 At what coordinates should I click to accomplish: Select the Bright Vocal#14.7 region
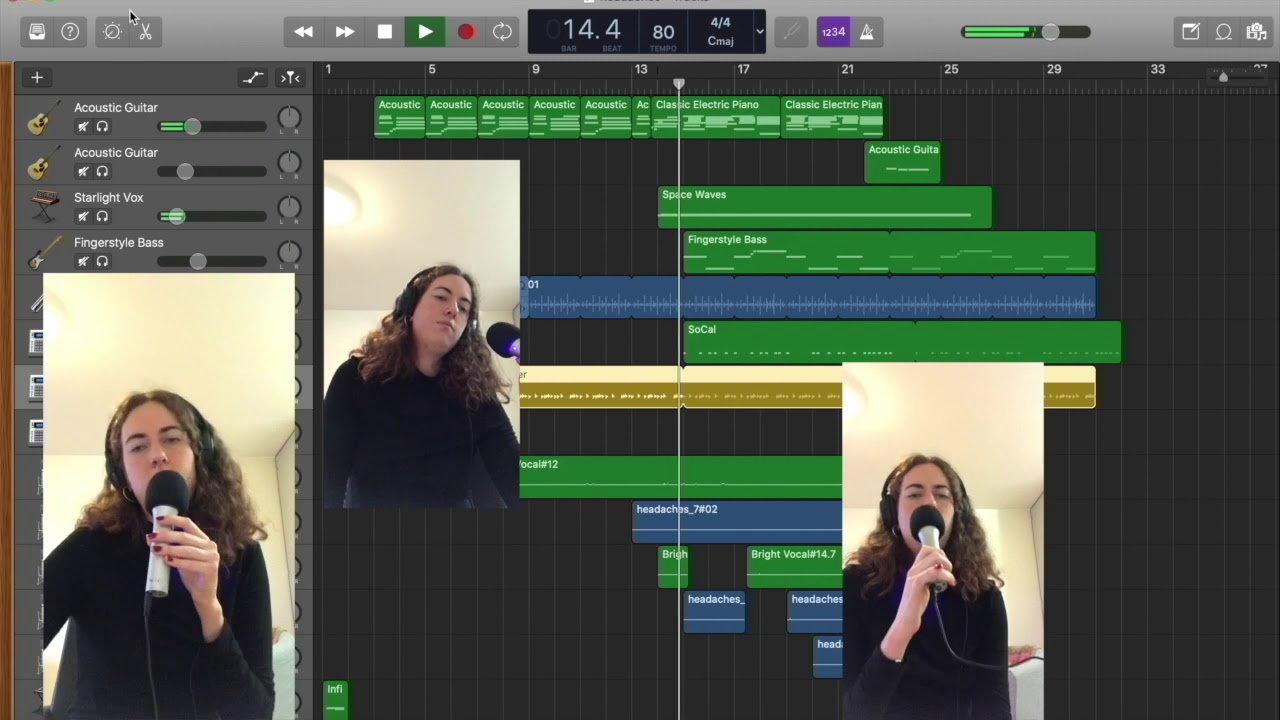coord(795,568)
